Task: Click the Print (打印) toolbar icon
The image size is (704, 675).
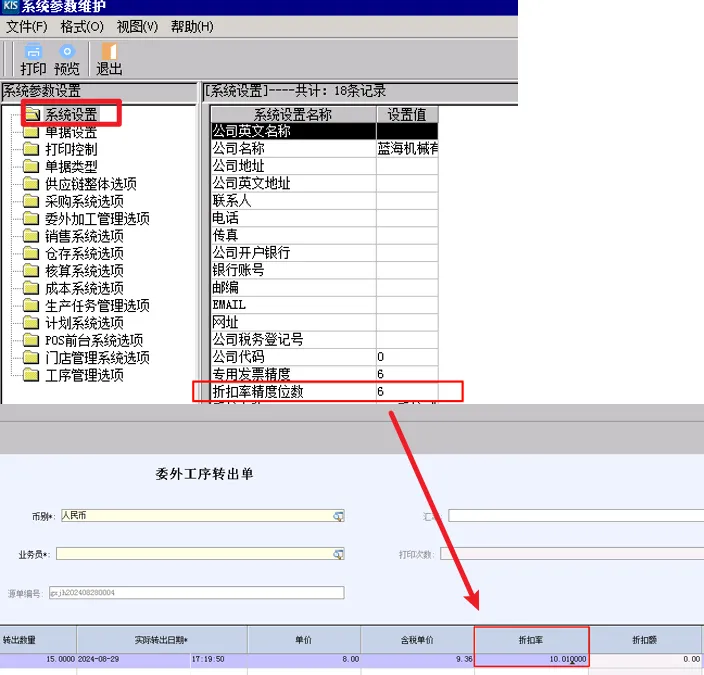Action: point(33,59)
